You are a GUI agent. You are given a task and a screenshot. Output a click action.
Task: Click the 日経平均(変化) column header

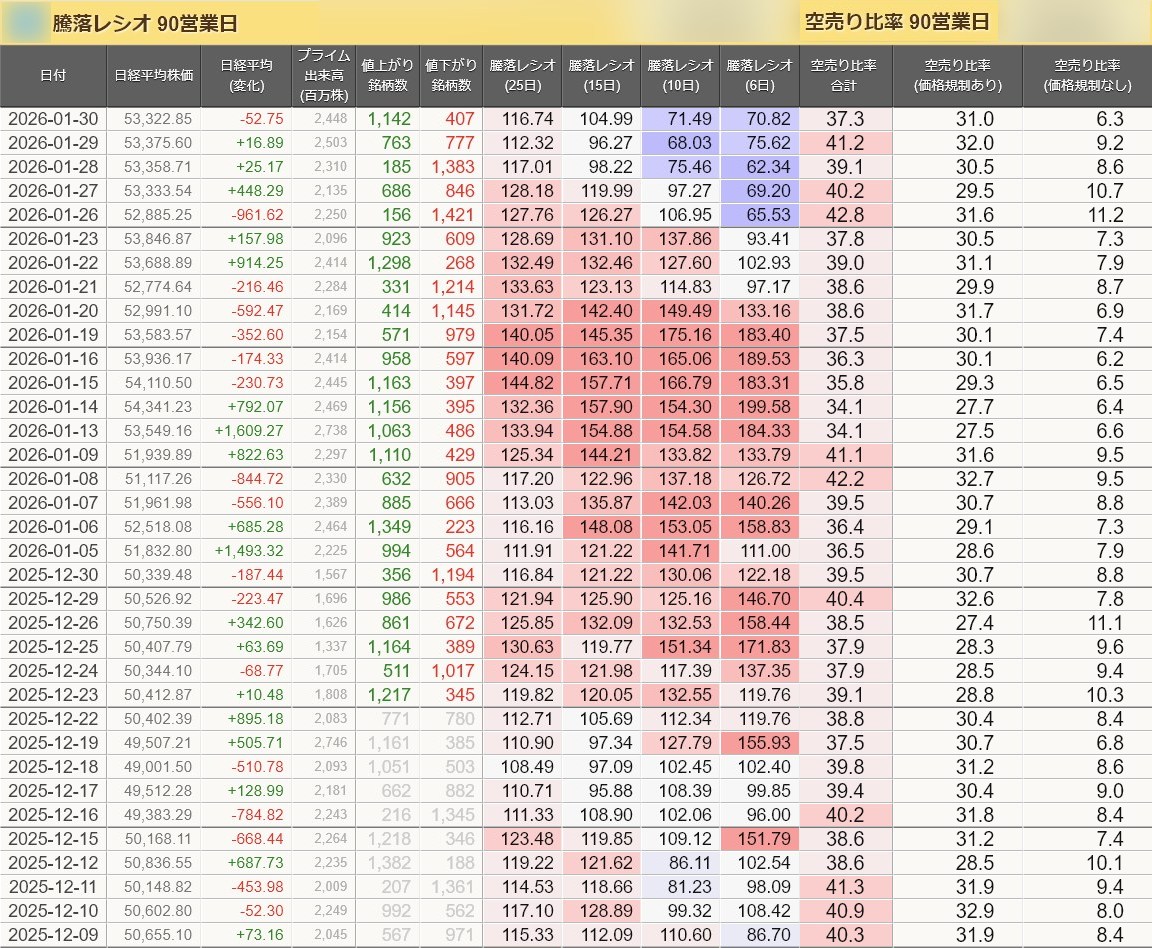(246, 75)
